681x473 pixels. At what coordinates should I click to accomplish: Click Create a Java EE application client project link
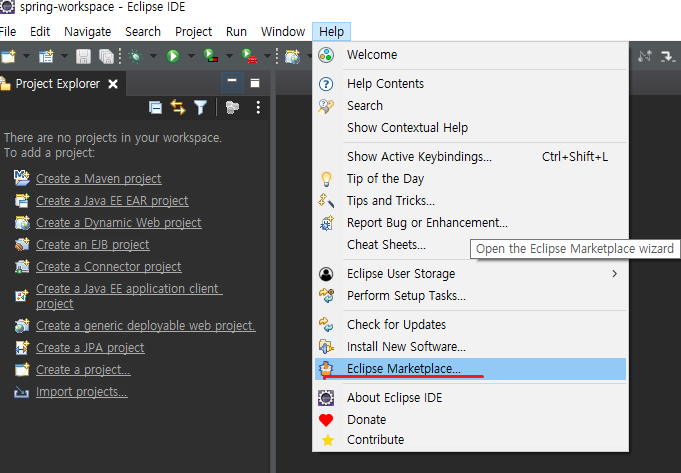tap(129, 296)
